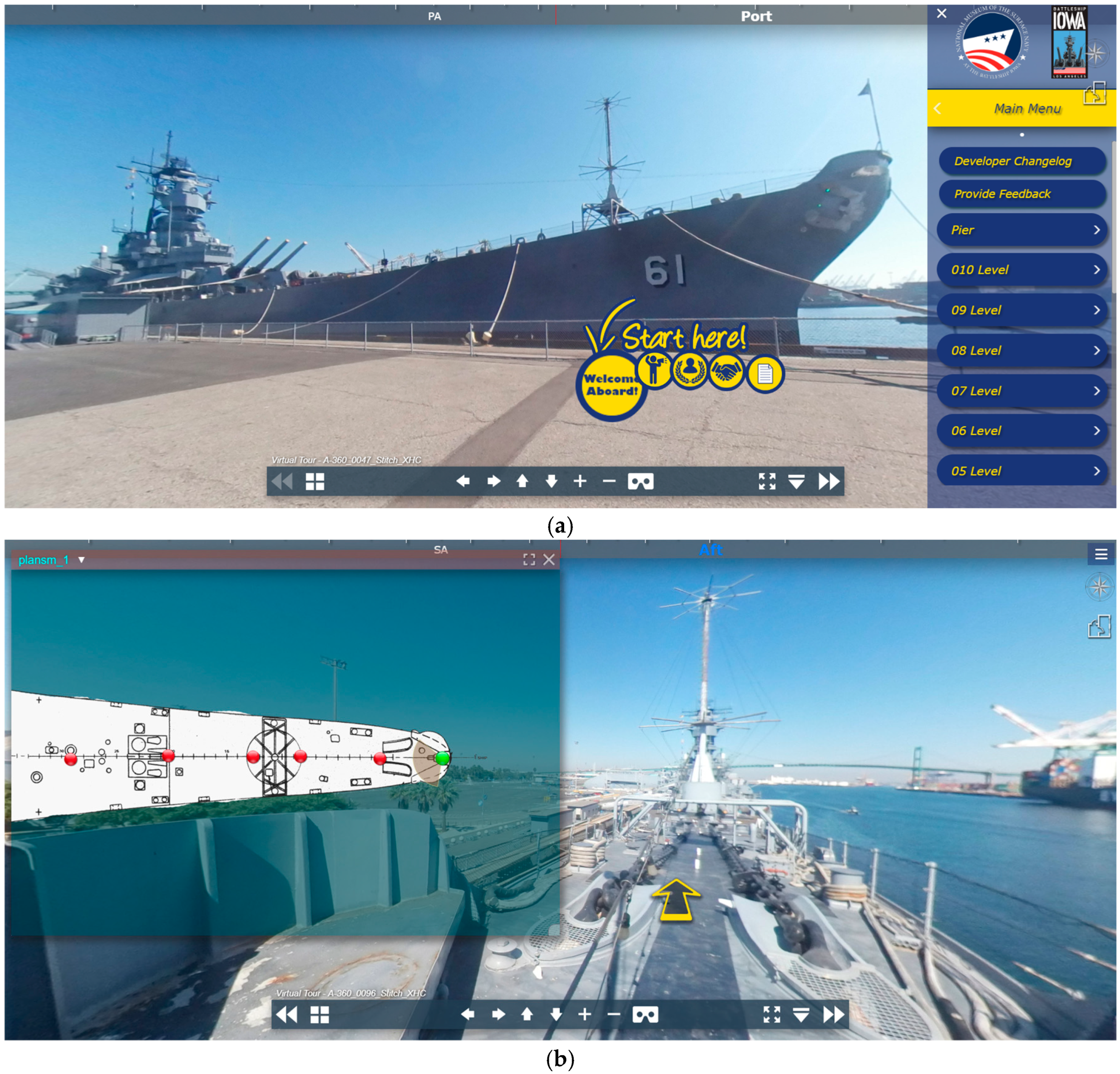Toggle fullscreen in bottom panorama toolbar
This screenshot has height=1074, width=1120.
click(x=772, y=1014)
